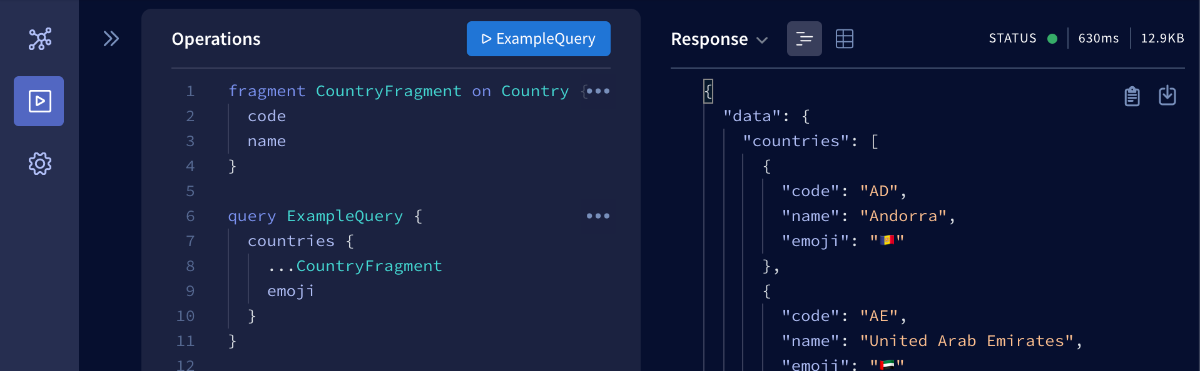Copy response to clipboard
Viewport: 1200px width, 371px height.
coord(1132,96)
